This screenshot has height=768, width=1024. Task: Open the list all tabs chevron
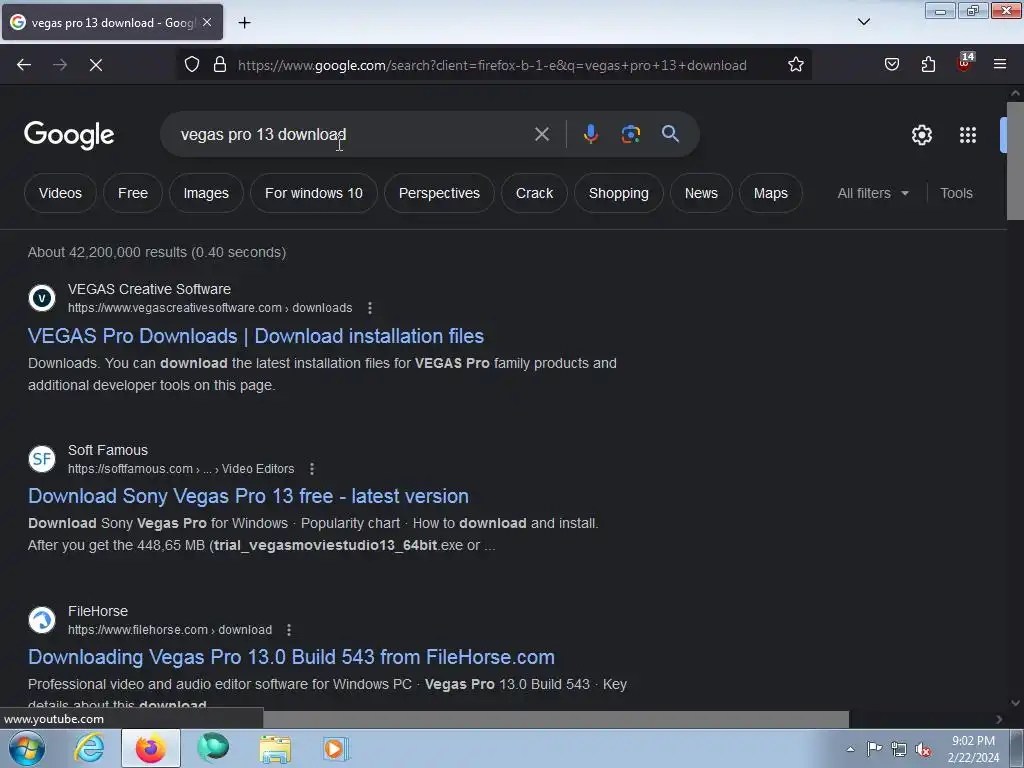pyautogui.click(x=864, y=22)
